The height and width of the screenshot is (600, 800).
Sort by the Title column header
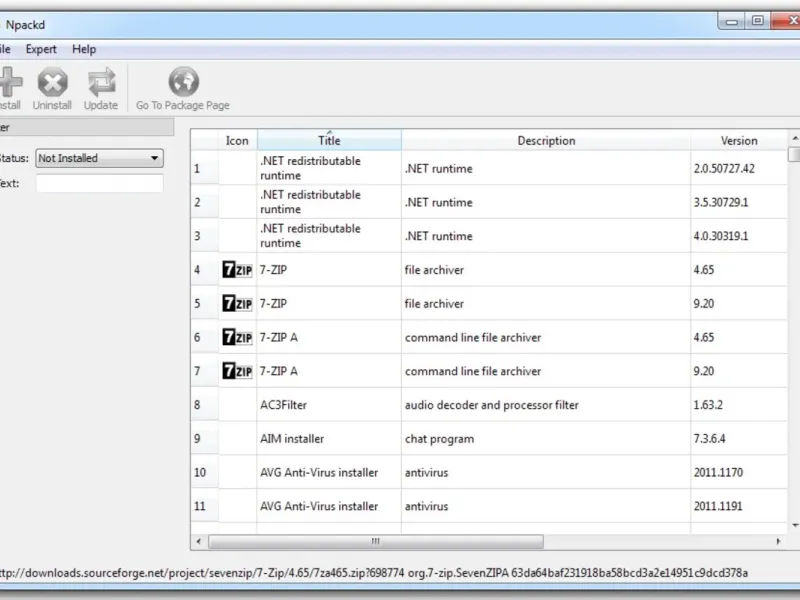point(329,140)
